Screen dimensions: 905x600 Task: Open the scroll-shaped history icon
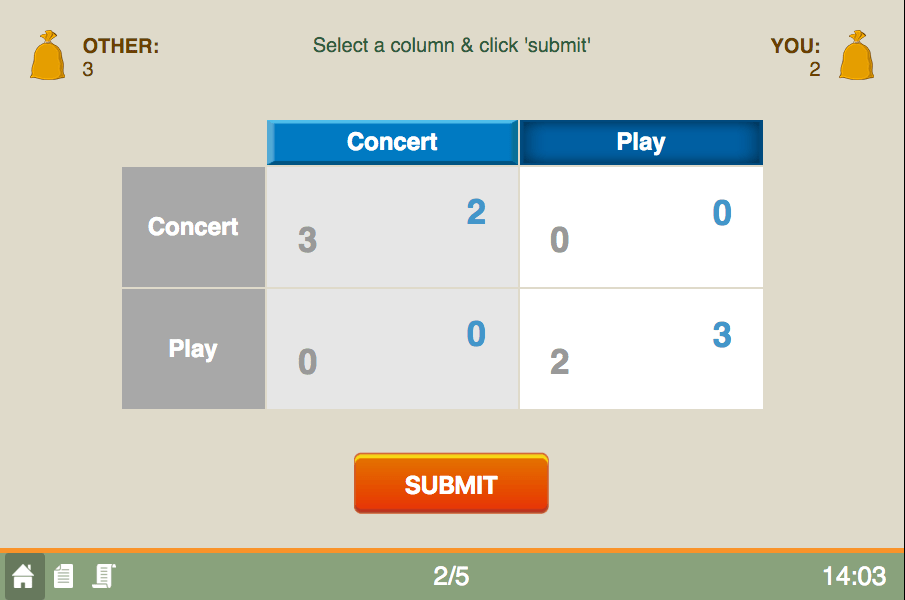(104, 576)
